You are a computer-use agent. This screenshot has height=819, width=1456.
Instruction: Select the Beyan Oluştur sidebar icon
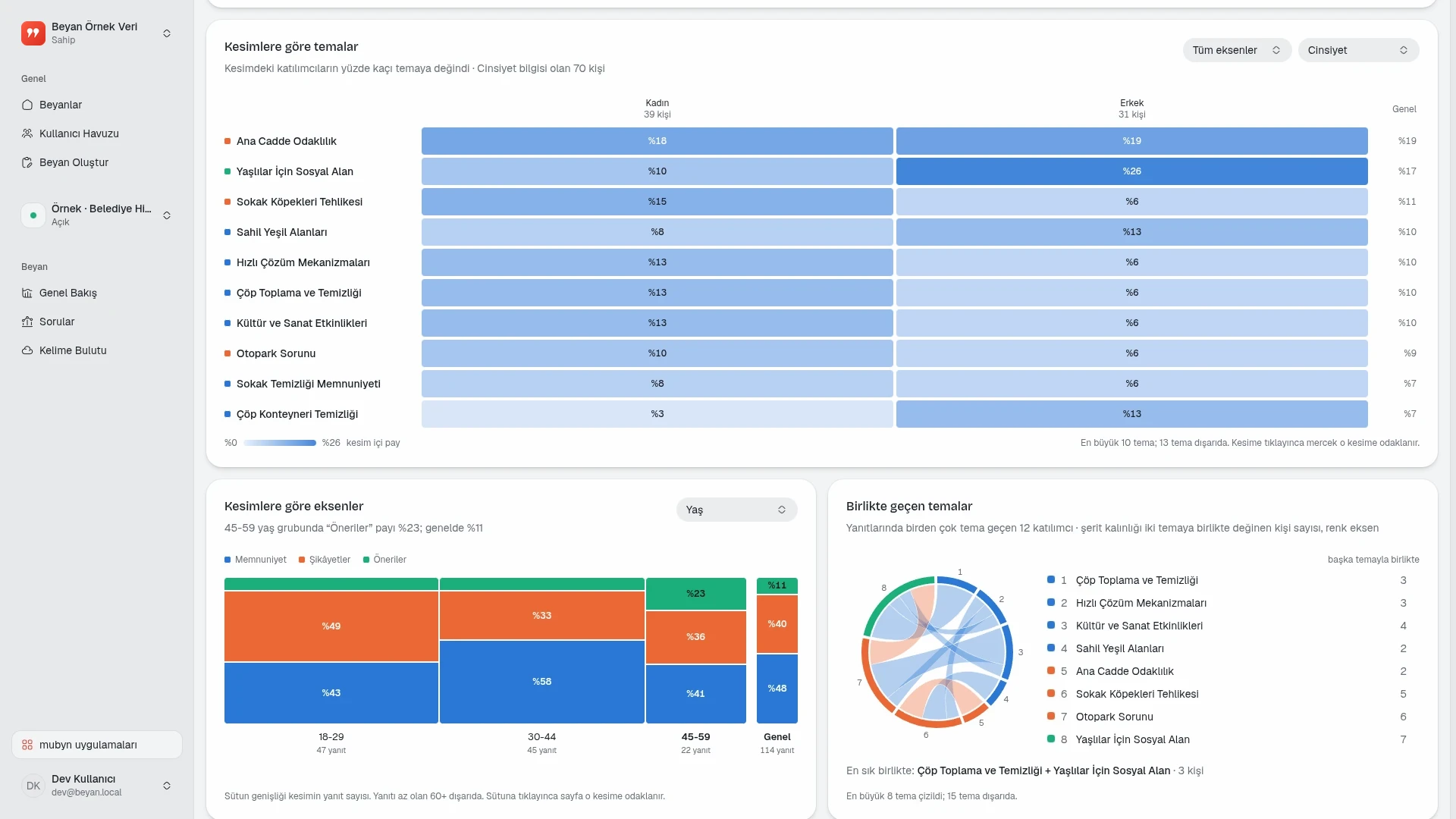pyautogui.click(x=27, y=162)
